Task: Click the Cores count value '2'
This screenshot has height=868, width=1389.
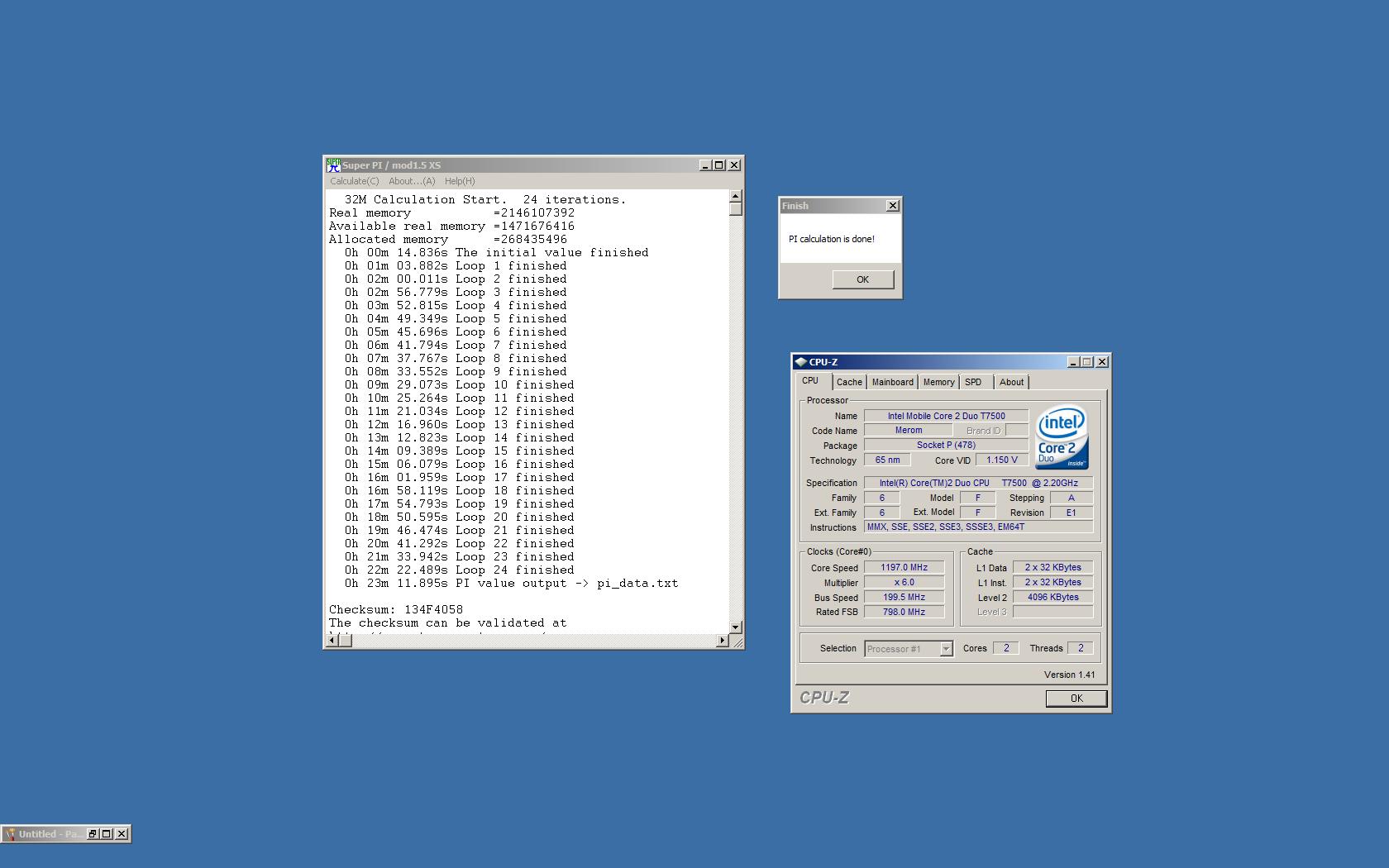Action: [1006, 648]
